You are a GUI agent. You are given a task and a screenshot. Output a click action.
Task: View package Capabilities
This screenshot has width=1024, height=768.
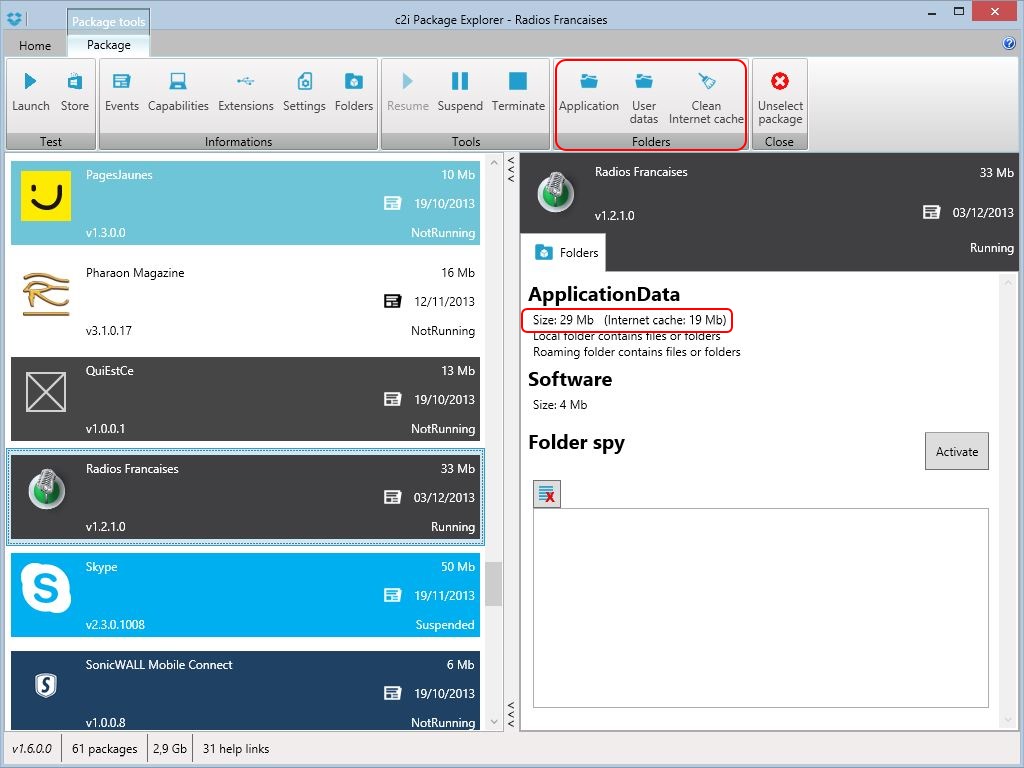click(178, 93)
